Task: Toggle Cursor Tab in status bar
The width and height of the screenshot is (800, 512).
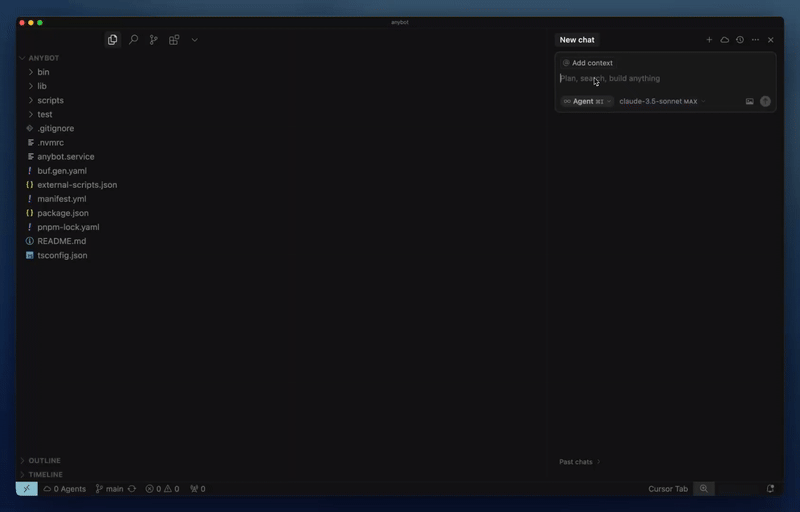Action: pyautogui.click(x=668, y=489)
